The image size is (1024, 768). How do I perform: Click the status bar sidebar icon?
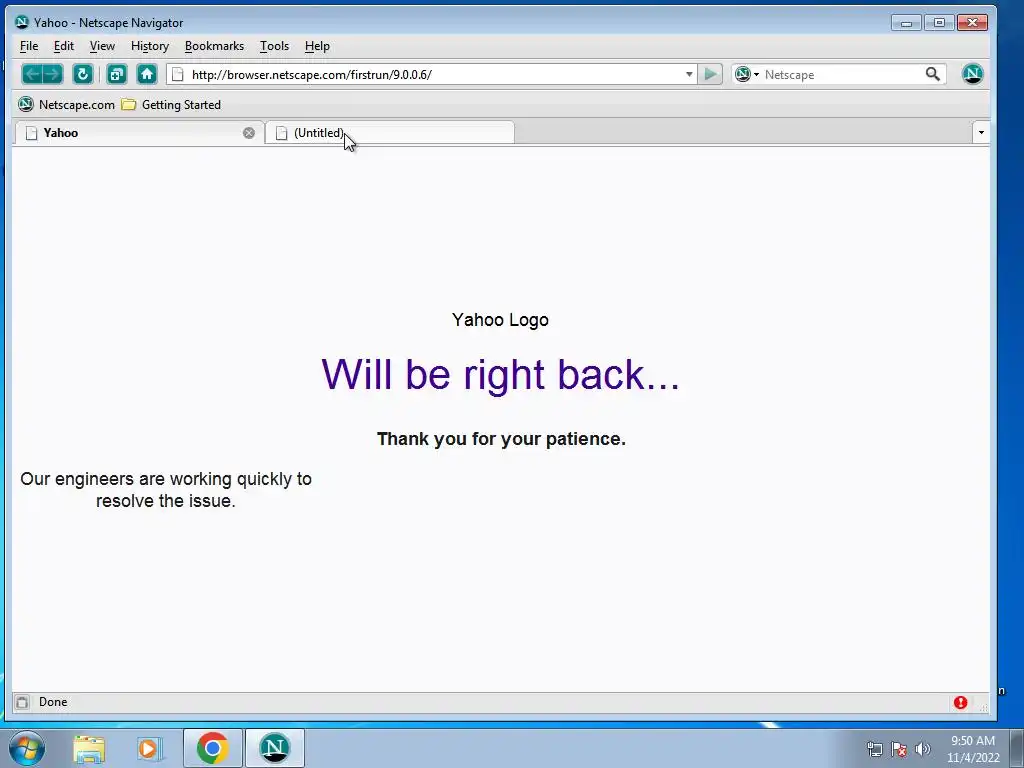22,702
